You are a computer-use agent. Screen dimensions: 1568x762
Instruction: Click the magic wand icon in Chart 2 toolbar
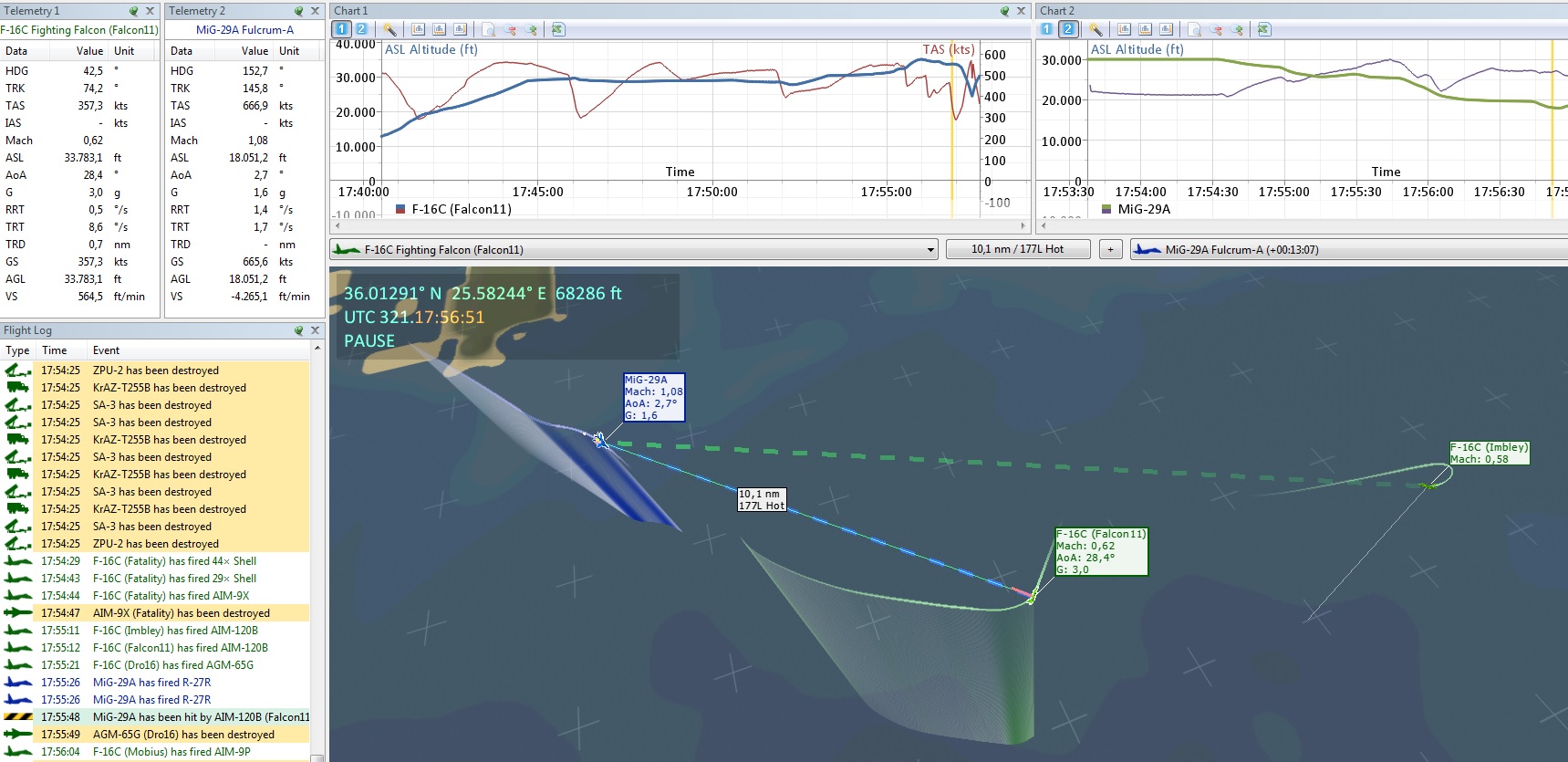1096,29
